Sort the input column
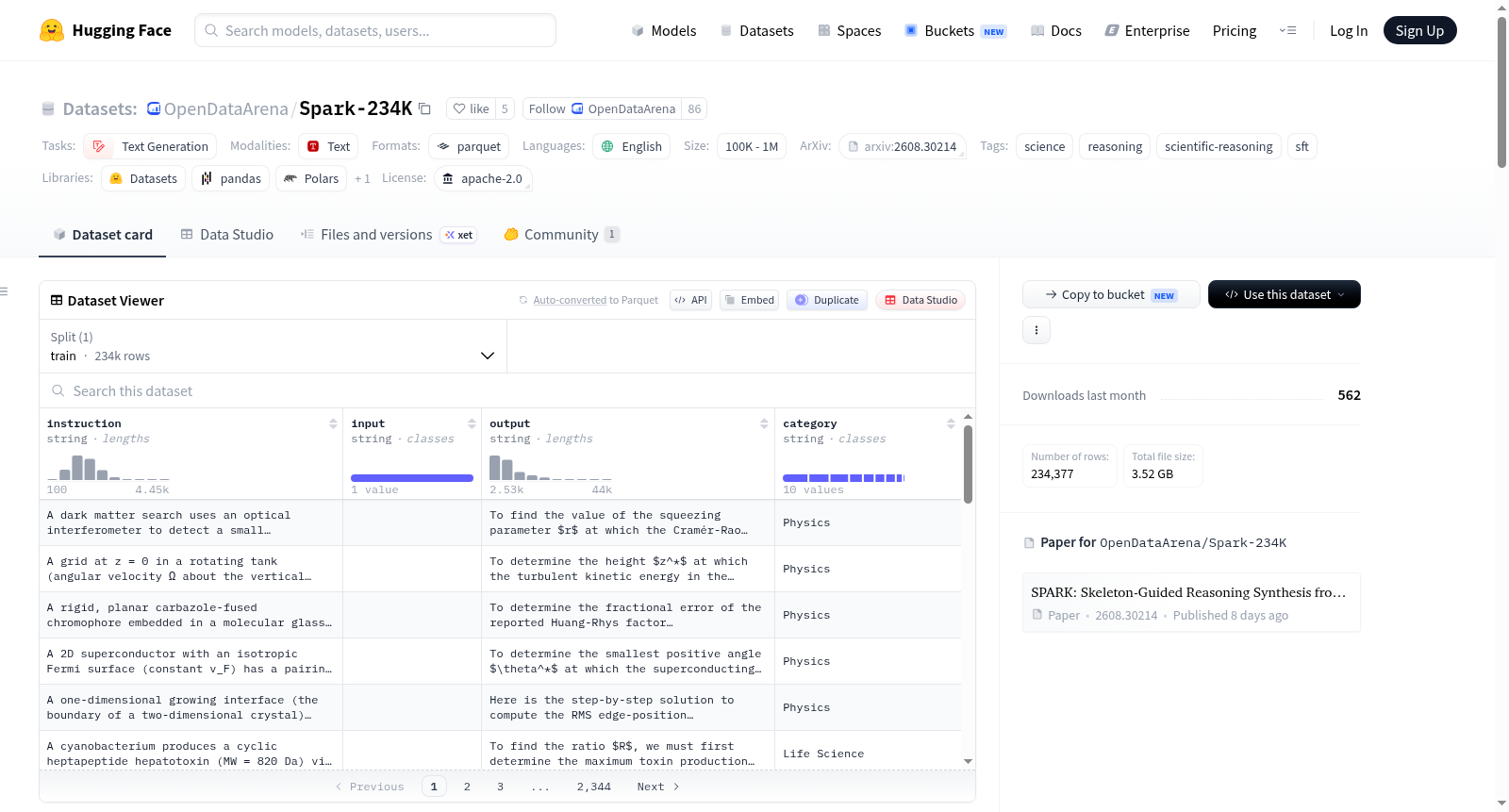Image resolution: width=1509 pixels, height=812 pixels. coord(472,423)
